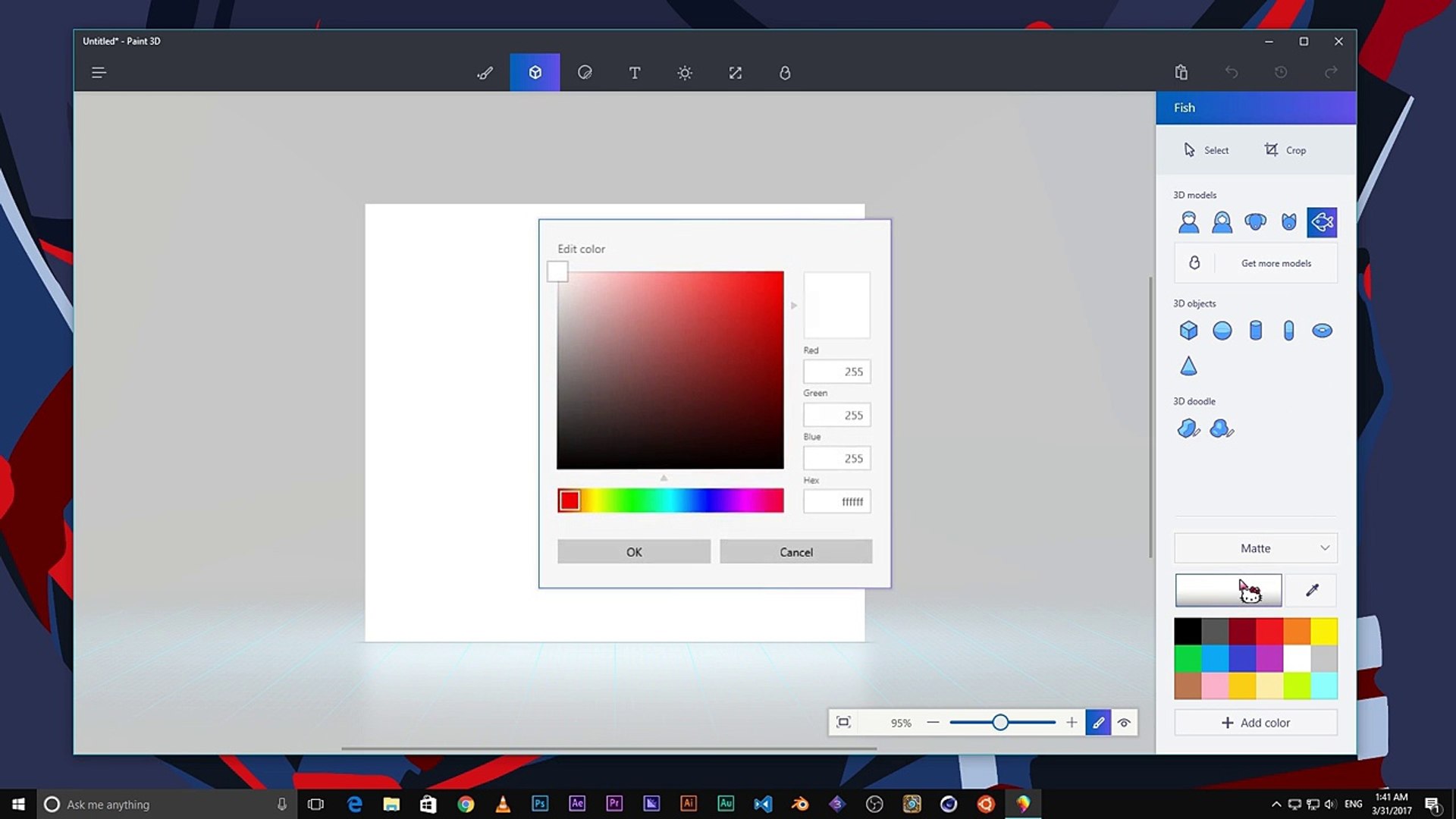
Task: Open the Effects sun icon
Action: [685, 73]
